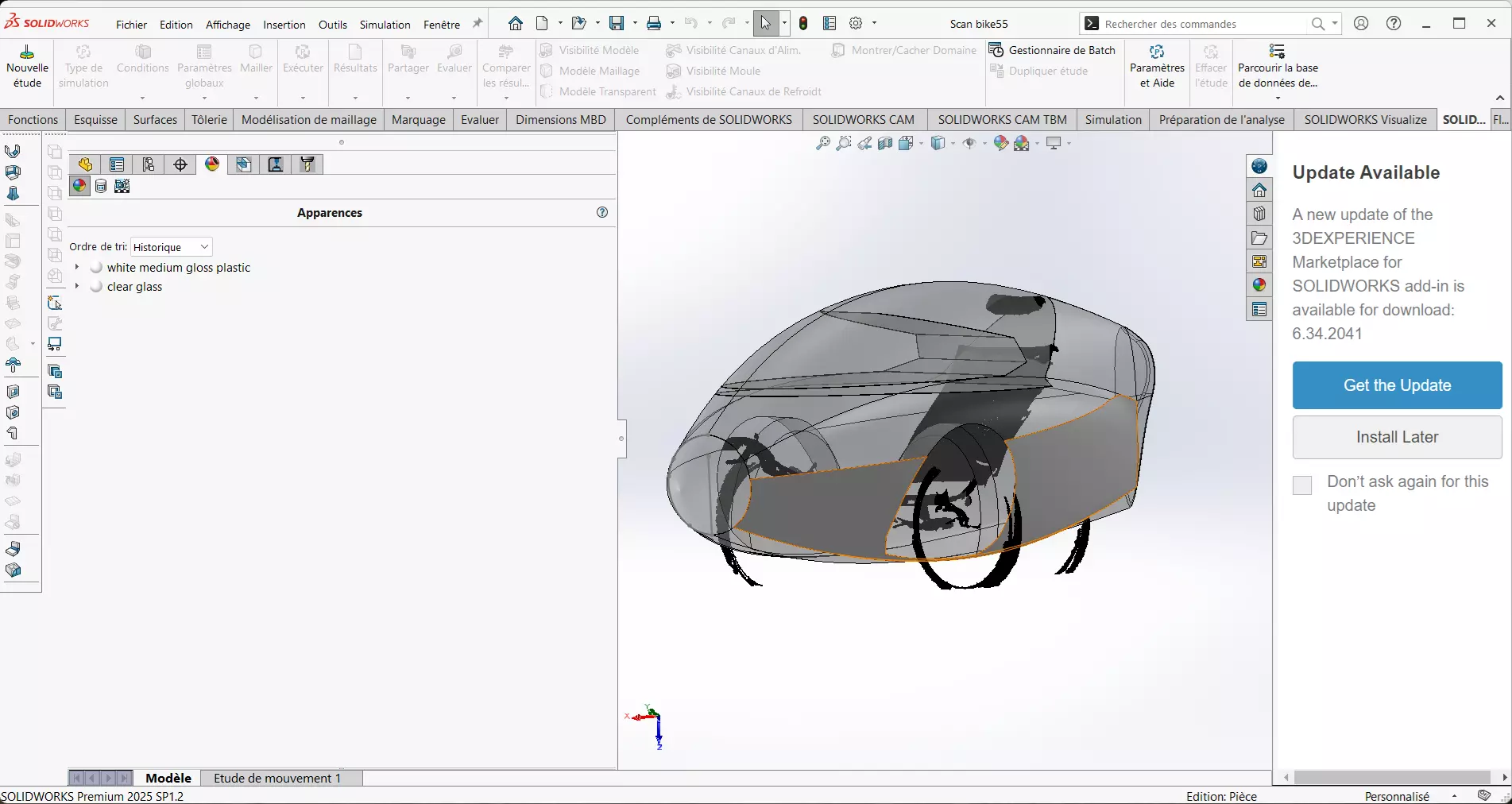Open Custom Properties task pane icon
The image size is (1512, 804).
click(1259, 309)
